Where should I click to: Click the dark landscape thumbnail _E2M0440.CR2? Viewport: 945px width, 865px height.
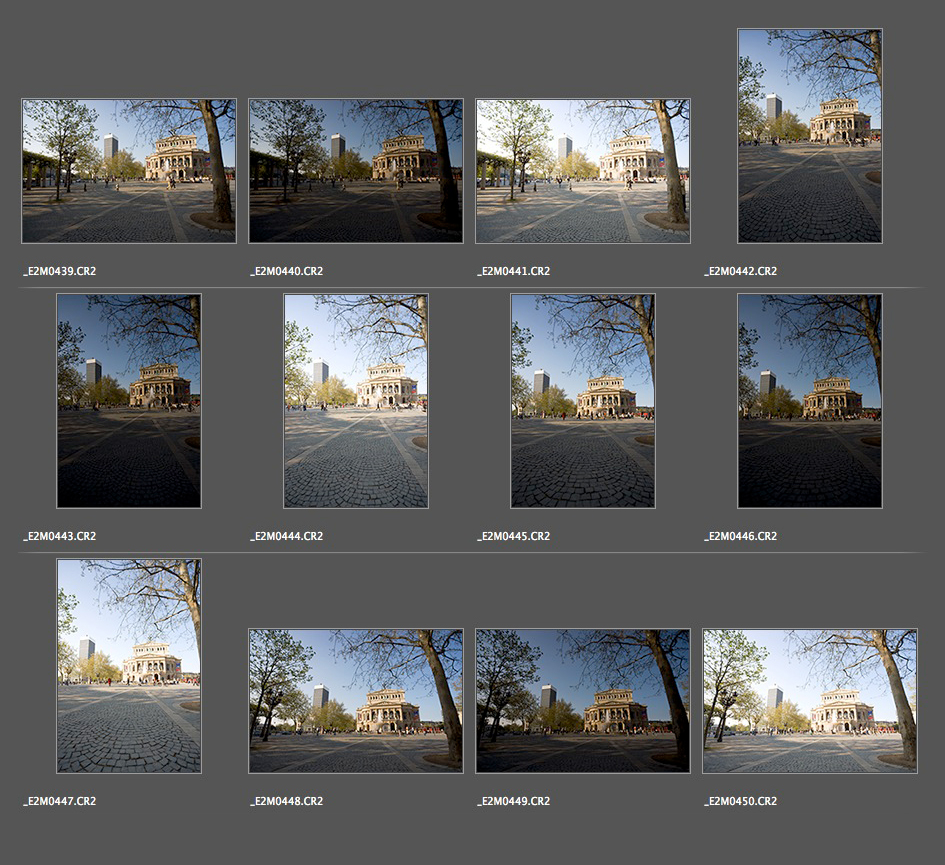point(356,171)
